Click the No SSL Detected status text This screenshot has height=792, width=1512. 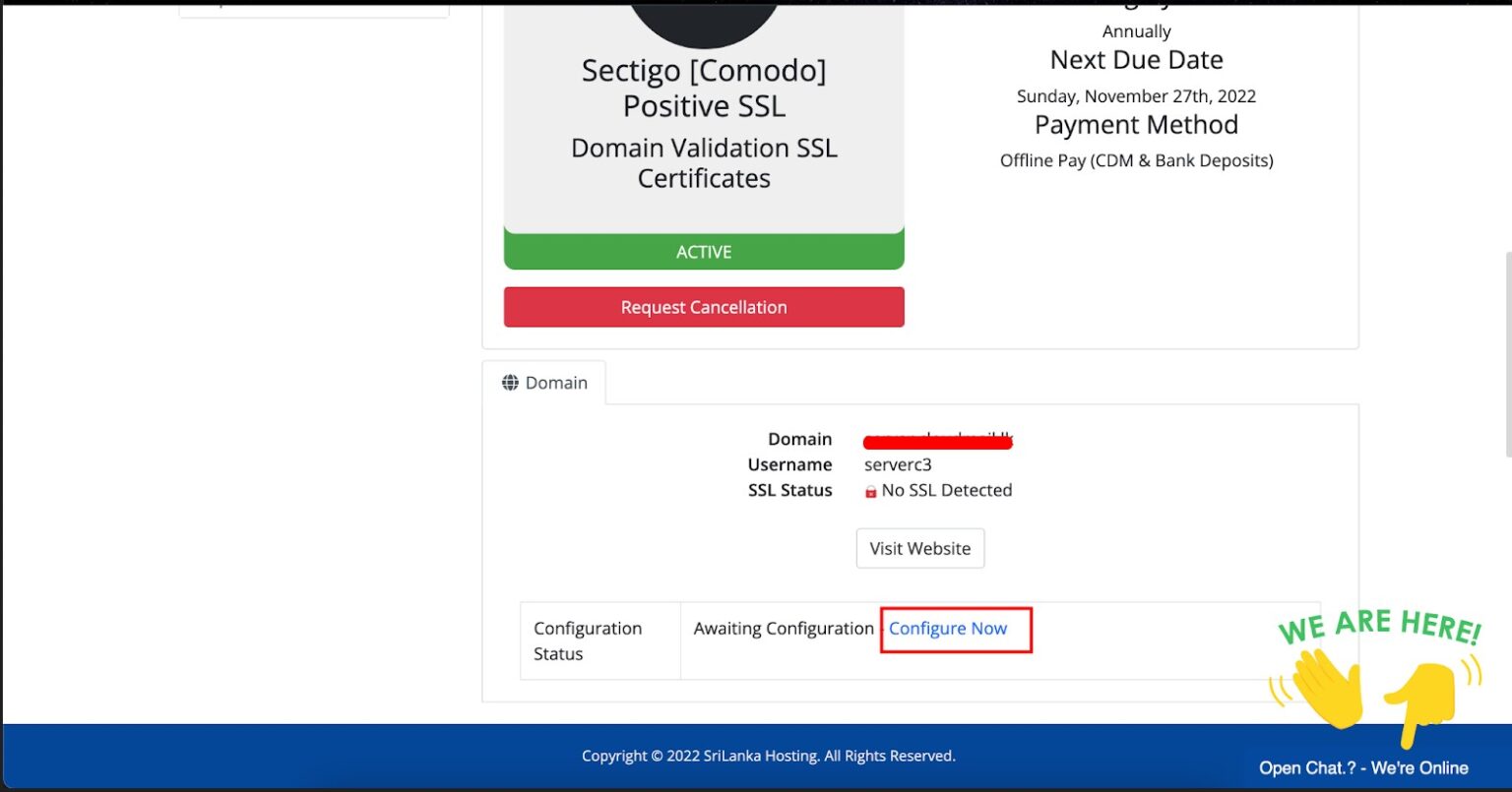(946, 491)
